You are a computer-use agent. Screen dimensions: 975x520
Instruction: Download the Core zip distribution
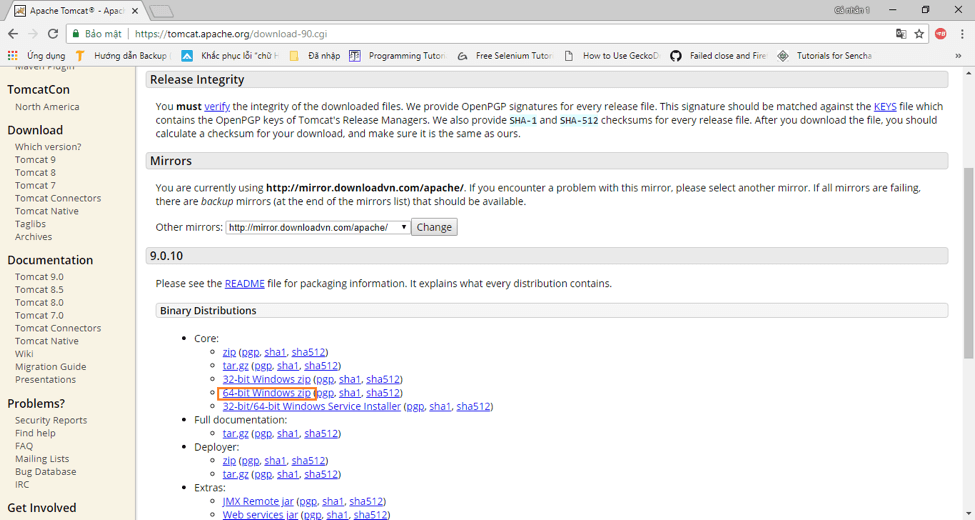(x=229, y=352)
